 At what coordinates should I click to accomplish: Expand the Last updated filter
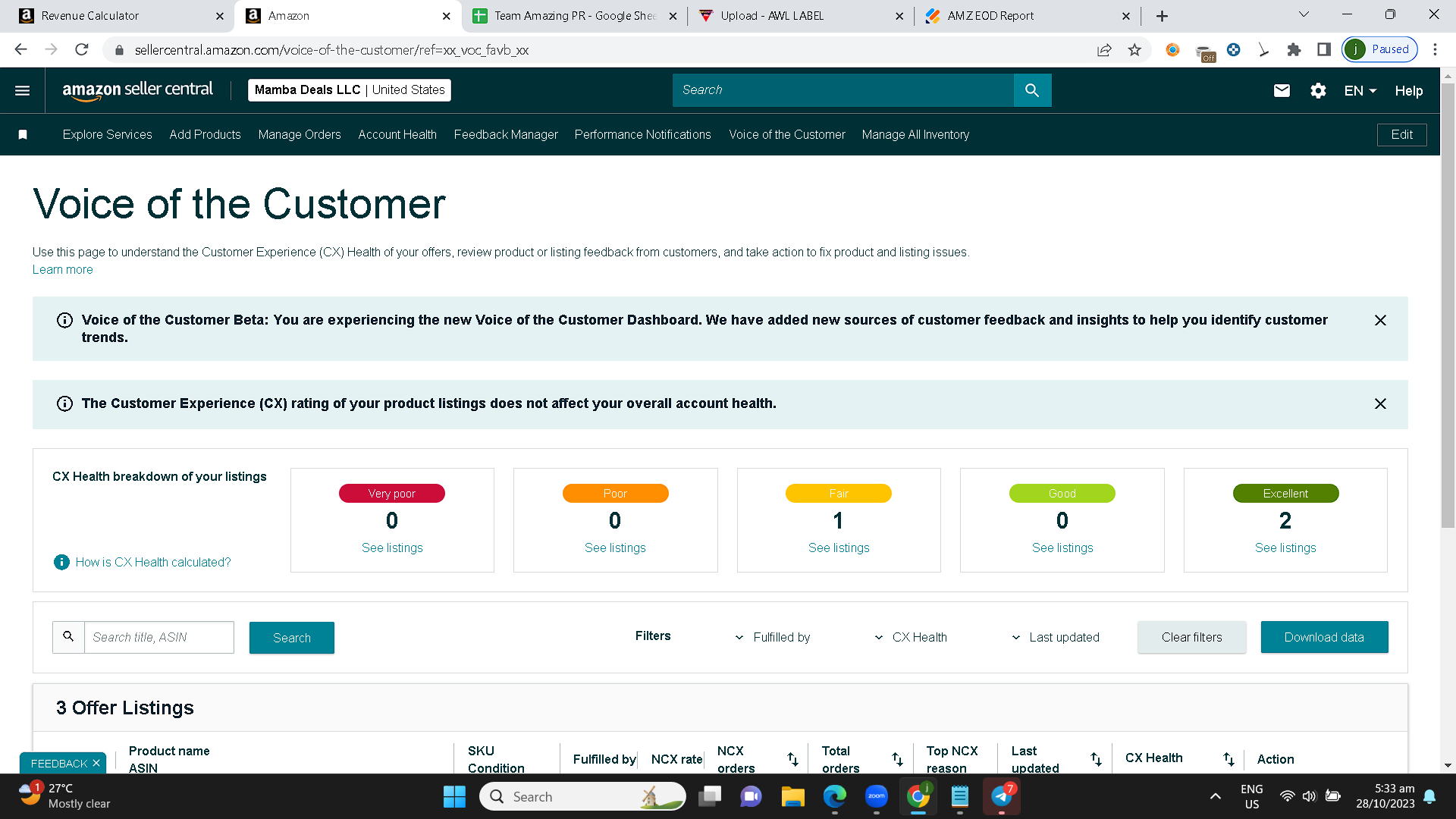click(1056, 637)
